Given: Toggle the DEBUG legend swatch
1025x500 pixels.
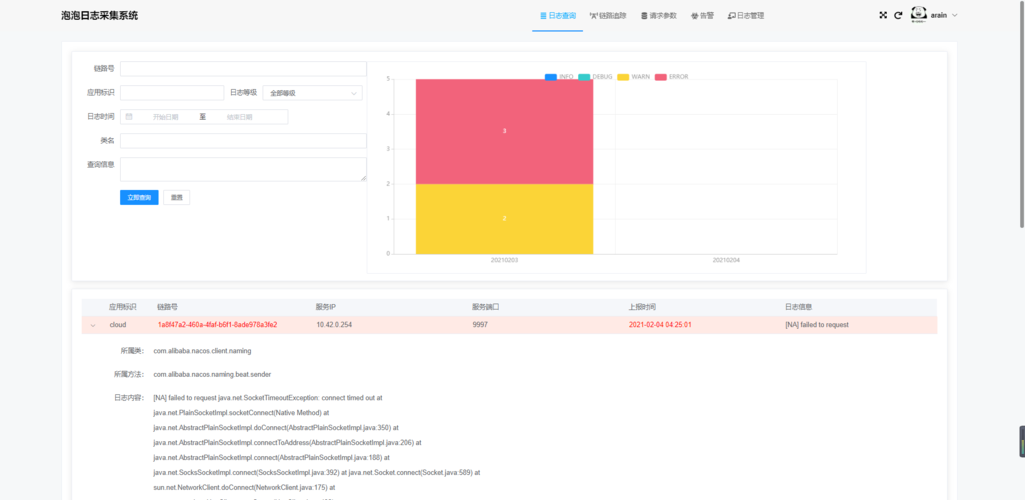Looking at the screenshot, I should click(584, 77).
